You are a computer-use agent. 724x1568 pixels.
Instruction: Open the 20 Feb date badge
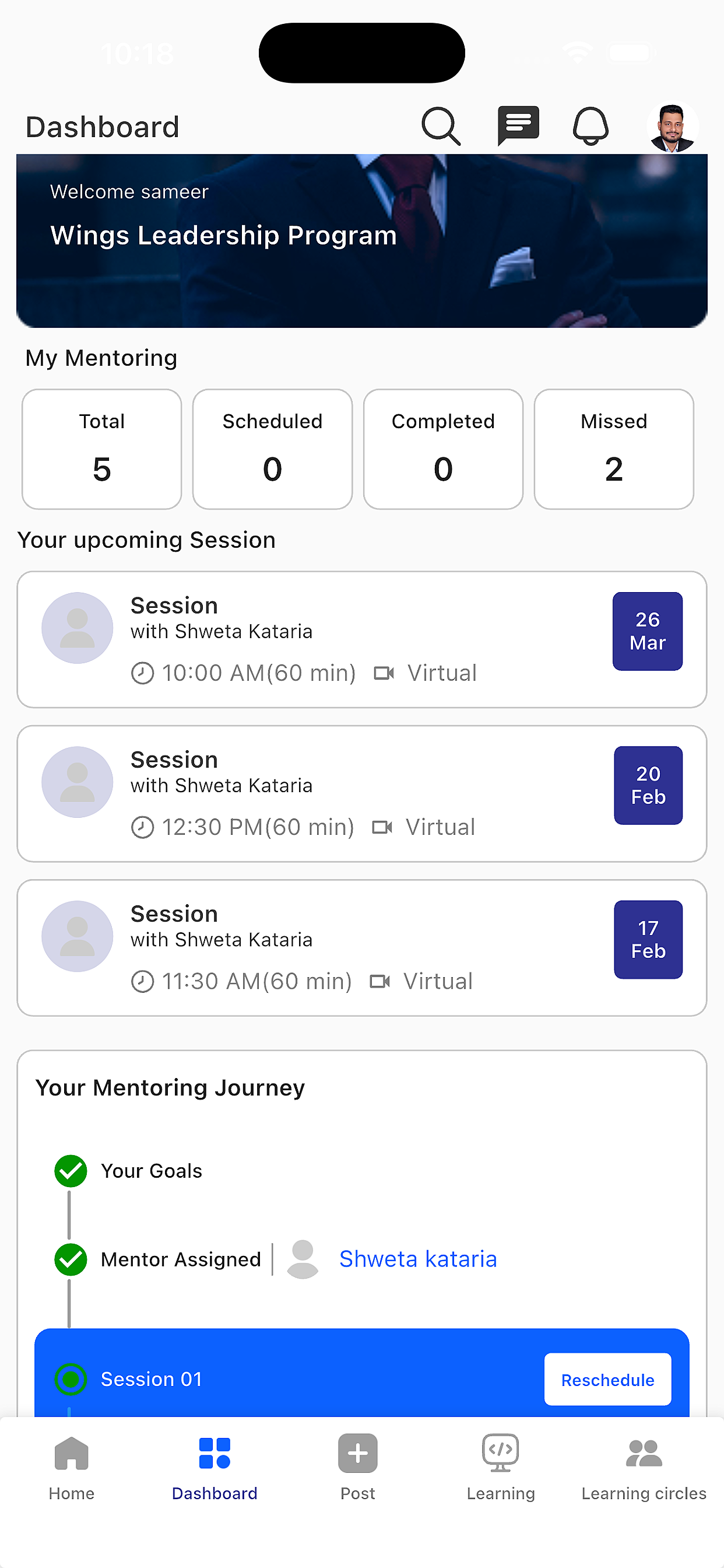point(648,785)
